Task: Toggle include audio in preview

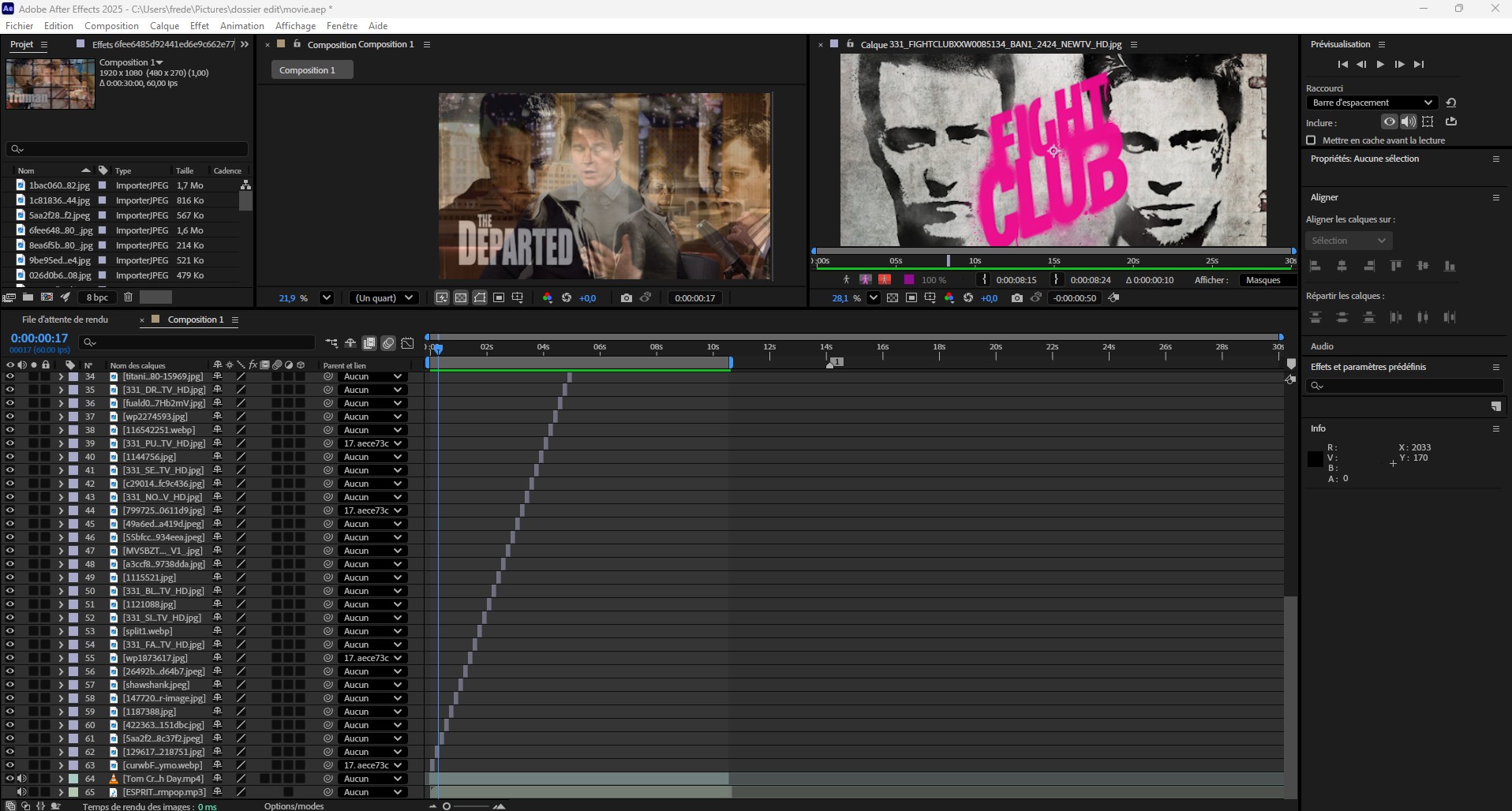Action: point(1408,121)
